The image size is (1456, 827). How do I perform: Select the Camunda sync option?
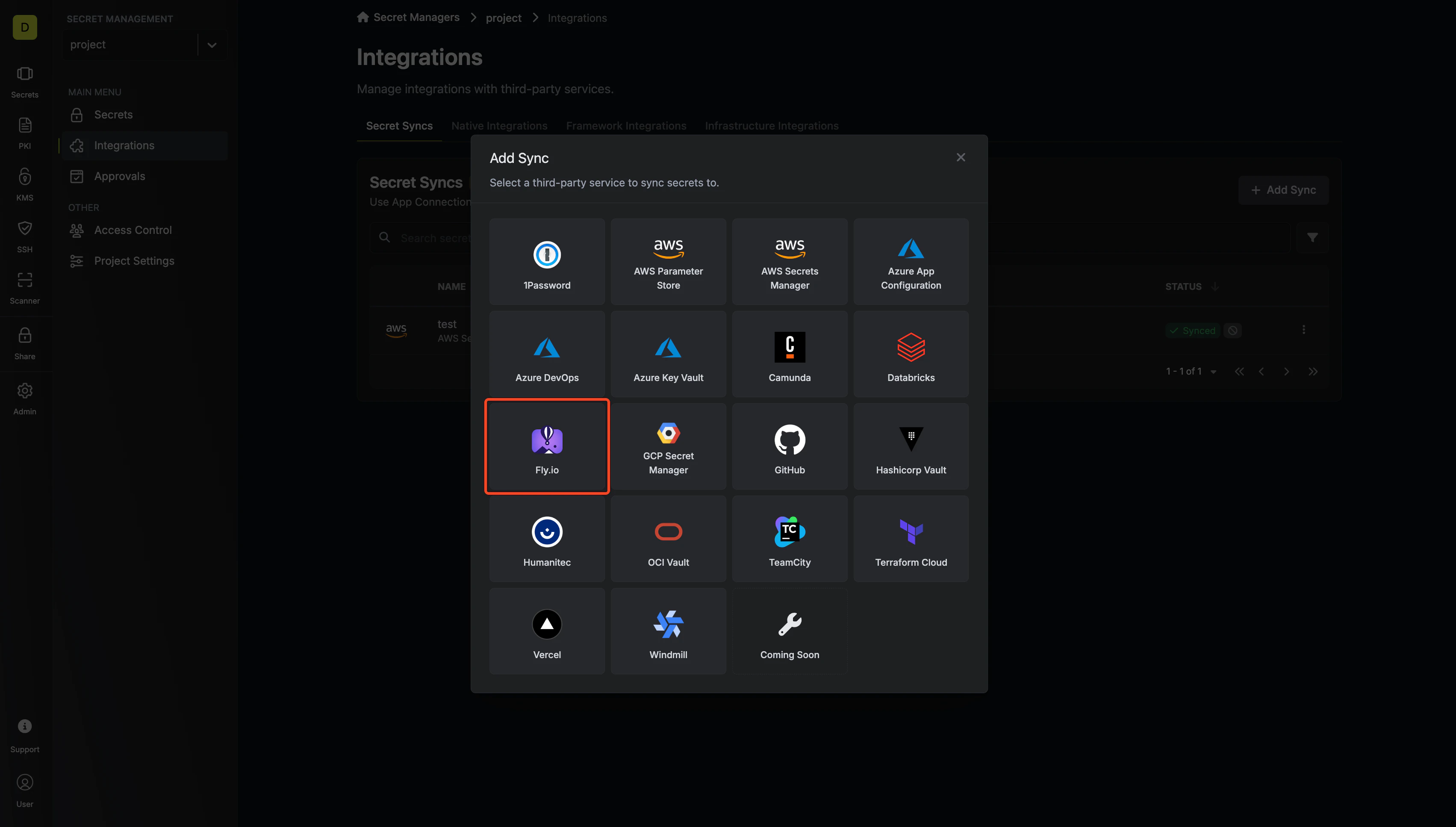pos(790,354)
